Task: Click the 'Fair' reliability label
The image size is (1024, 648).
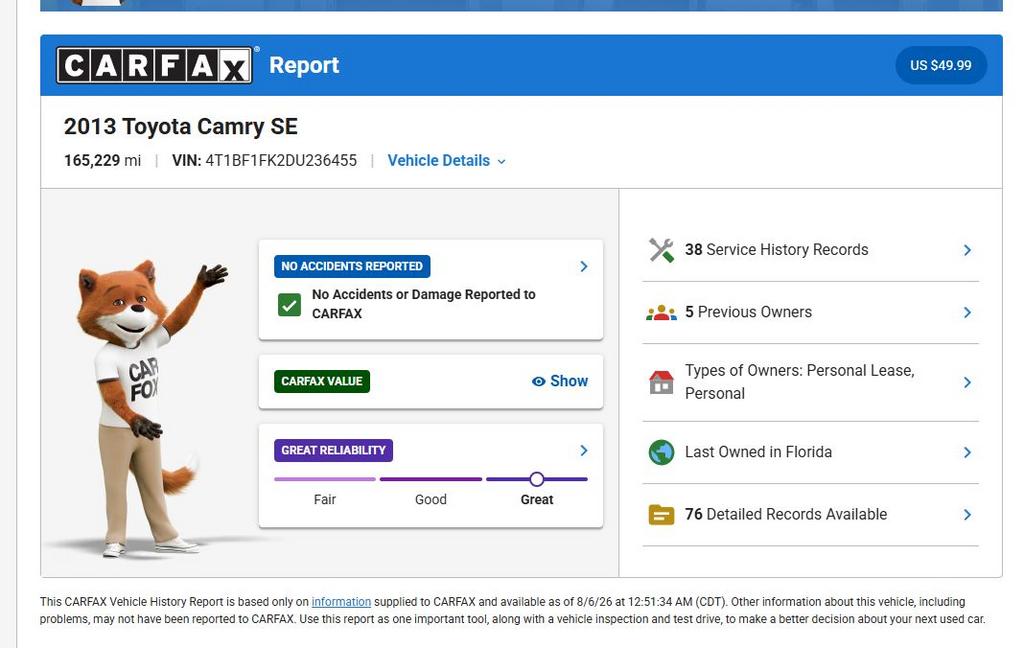Action: pos(325,500)
